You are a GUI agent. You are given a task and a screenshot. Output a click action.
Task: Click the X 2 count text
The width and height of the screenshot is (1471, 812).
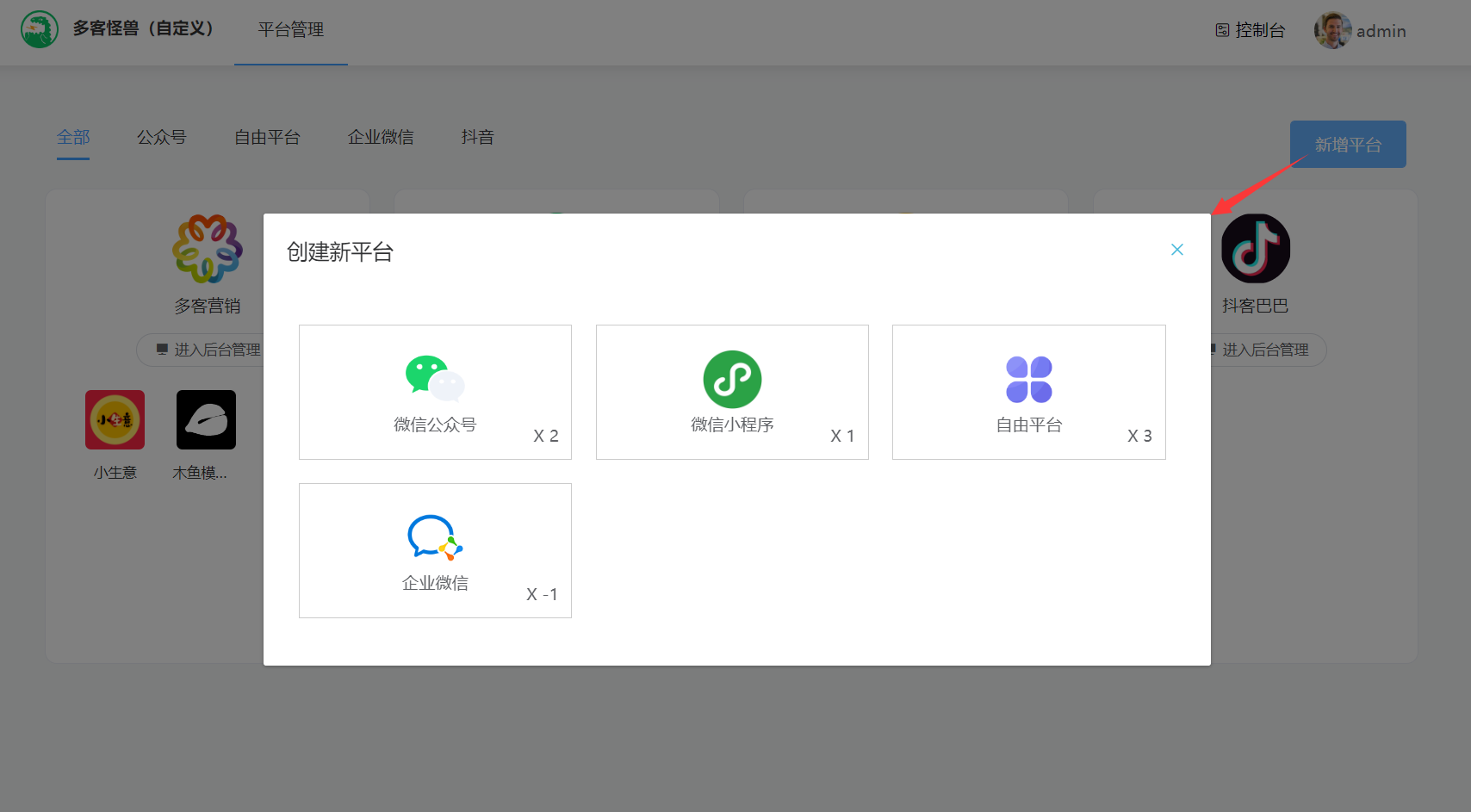546,436
